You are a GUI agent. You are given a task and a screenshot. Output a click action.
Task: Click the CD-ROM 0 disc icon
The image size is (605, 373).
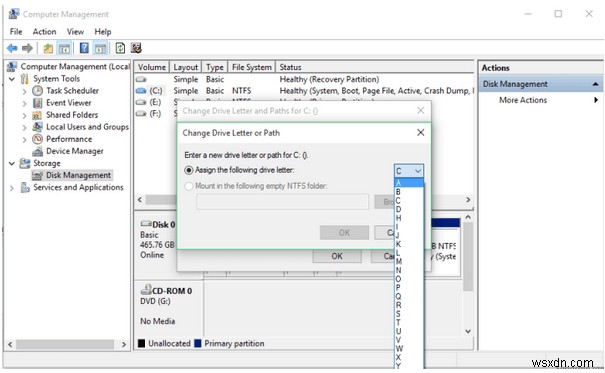146,289
